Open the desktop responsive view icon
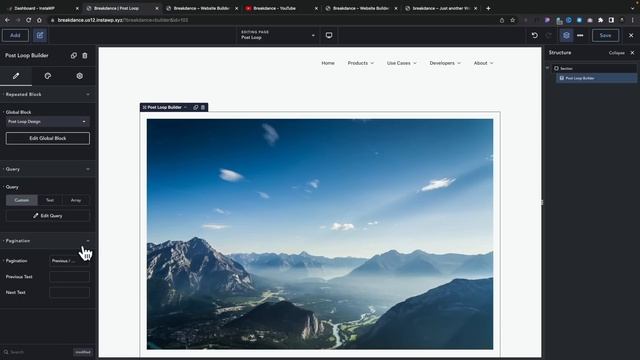This screenshot has width=640, height=360. 329,36
